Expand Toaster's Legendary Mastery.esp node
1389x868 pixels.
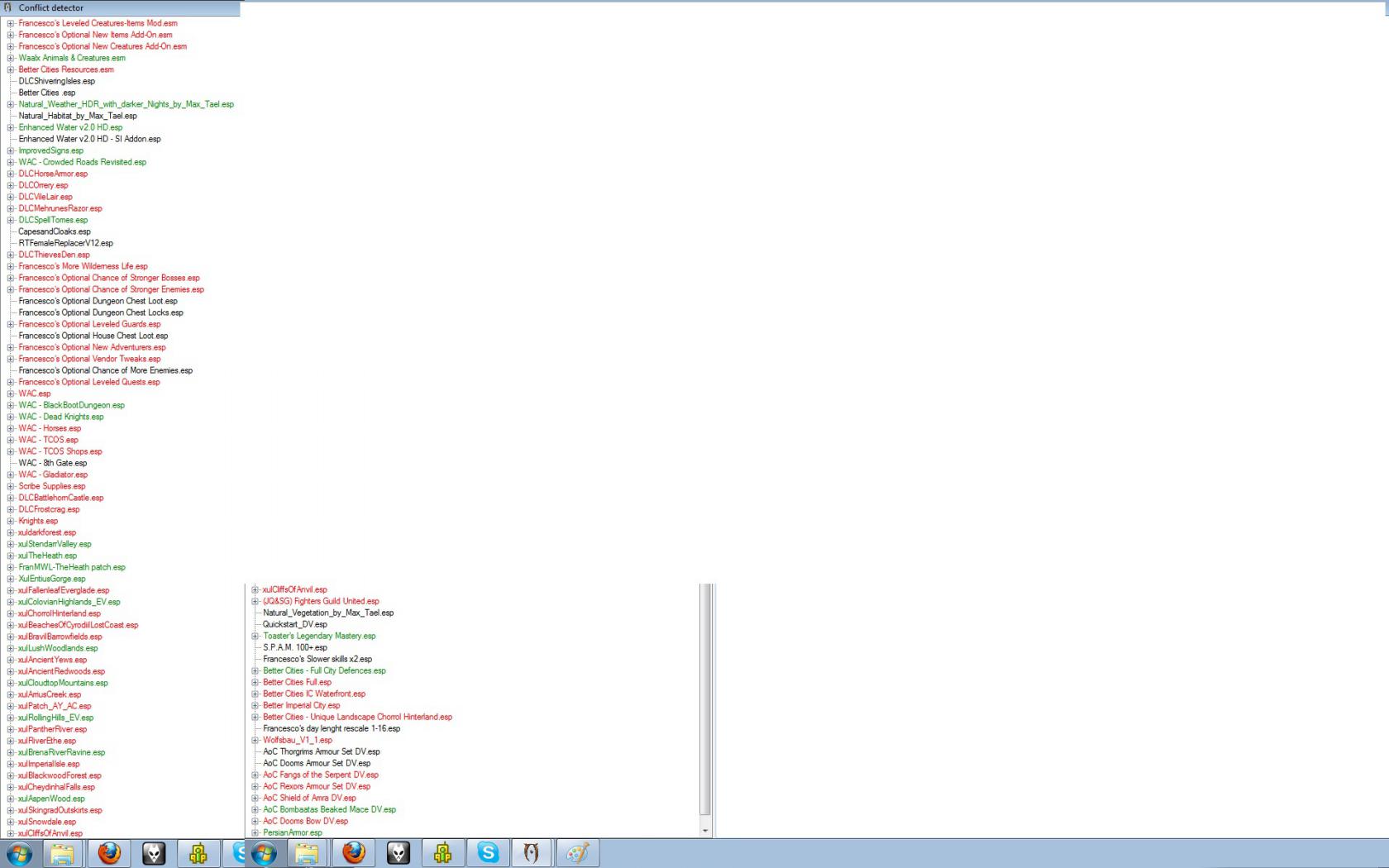coord(255,636)
